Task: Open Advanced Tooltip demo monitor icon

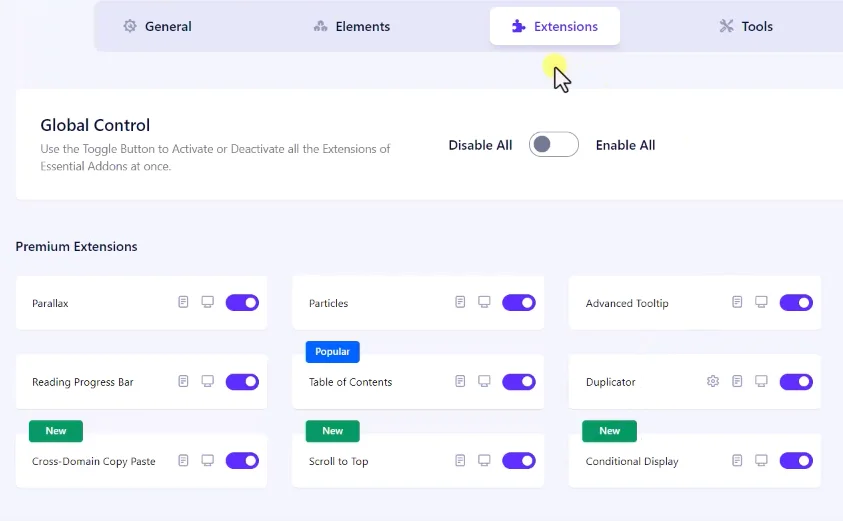Action: (761, 302)
